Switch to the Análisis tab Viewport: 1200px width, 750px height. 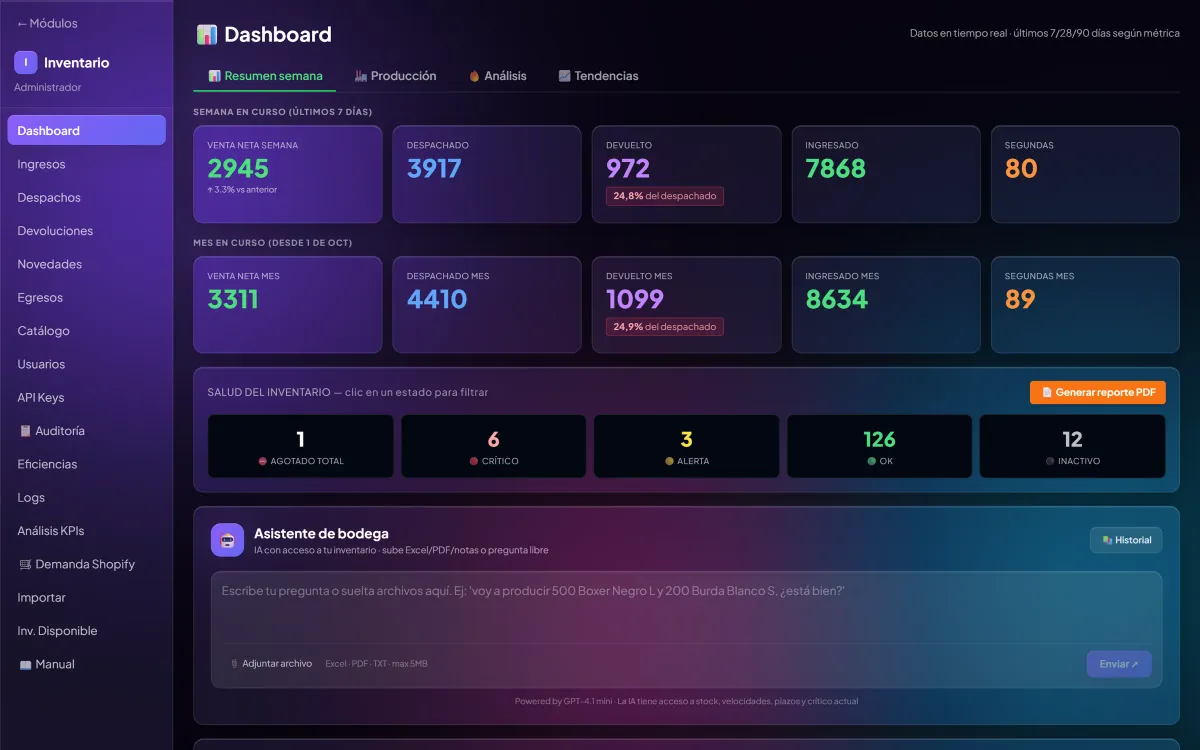tap(497, 76)
